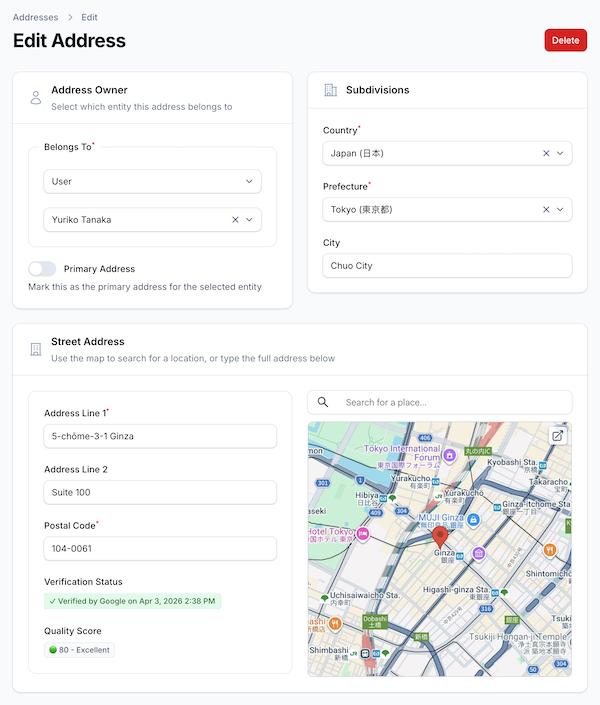
Task: Go to Addresses breadcrumb link
Action: pos(36,17)
